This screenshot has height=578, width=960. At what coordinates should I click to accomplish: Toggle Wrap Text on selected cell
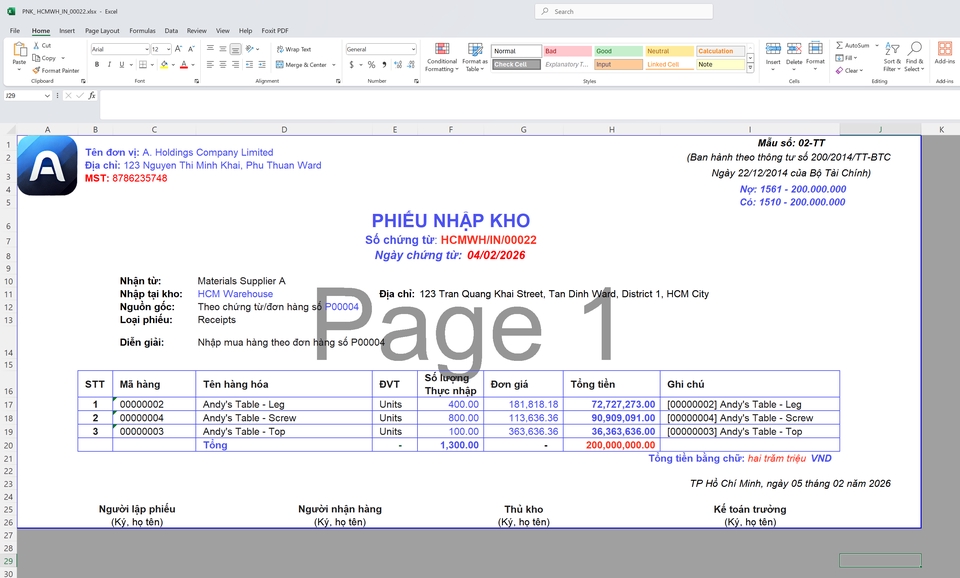292,49
